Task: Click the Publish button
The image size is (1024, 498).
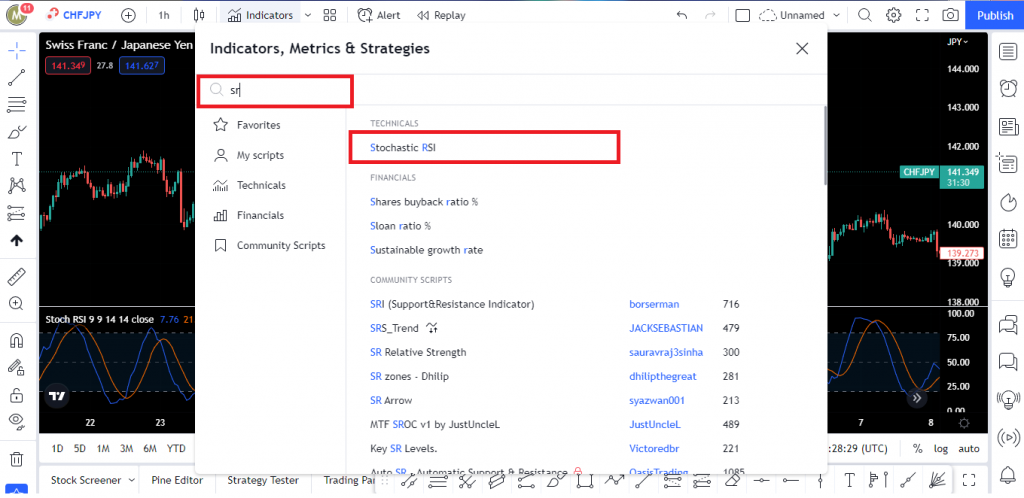Action: click(x=995, y=15)
